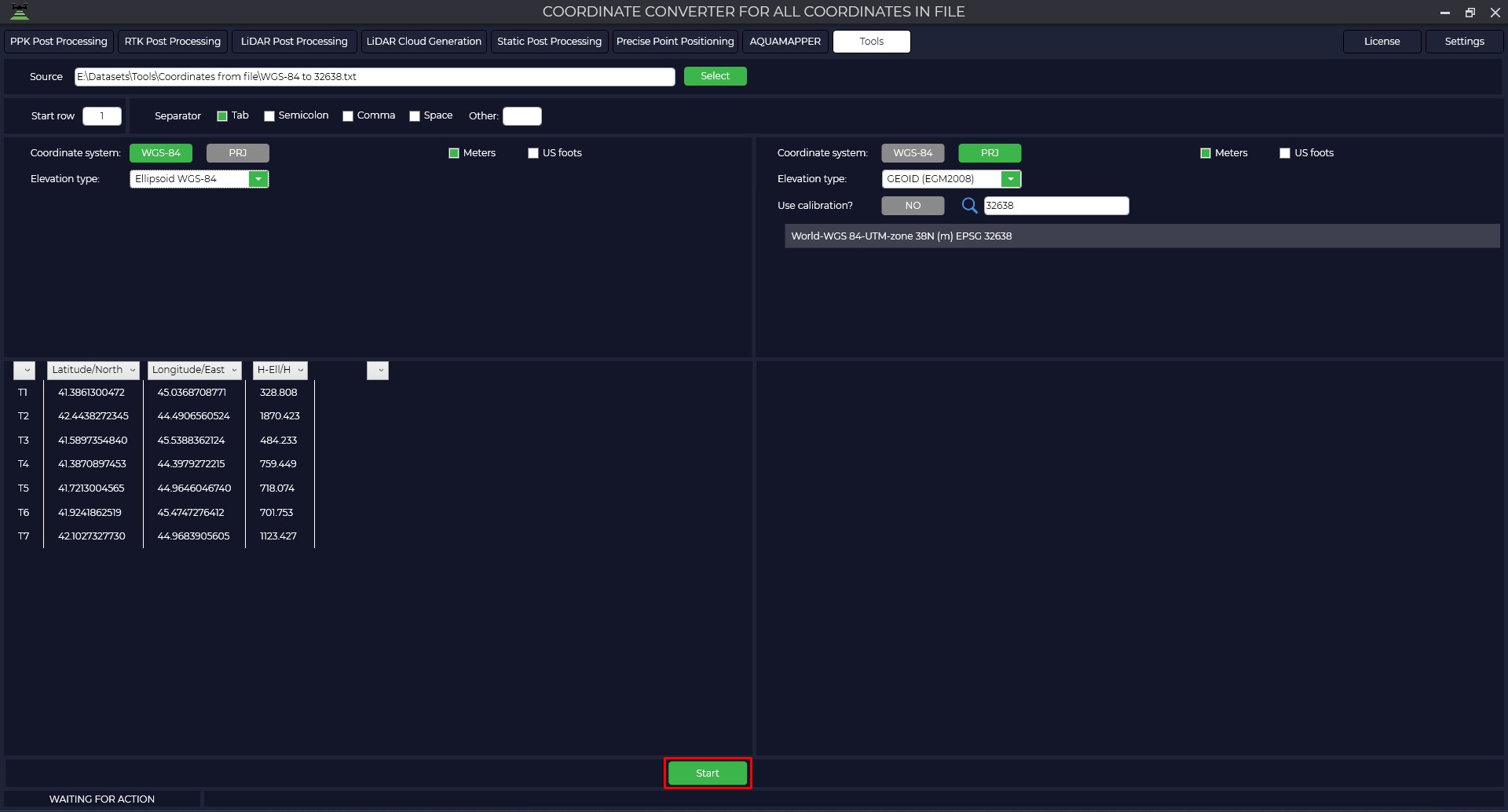Screen dimensions: 1508x812
Task: Switch to PPK Post Processing tab
Action: [x=59, y=42]
